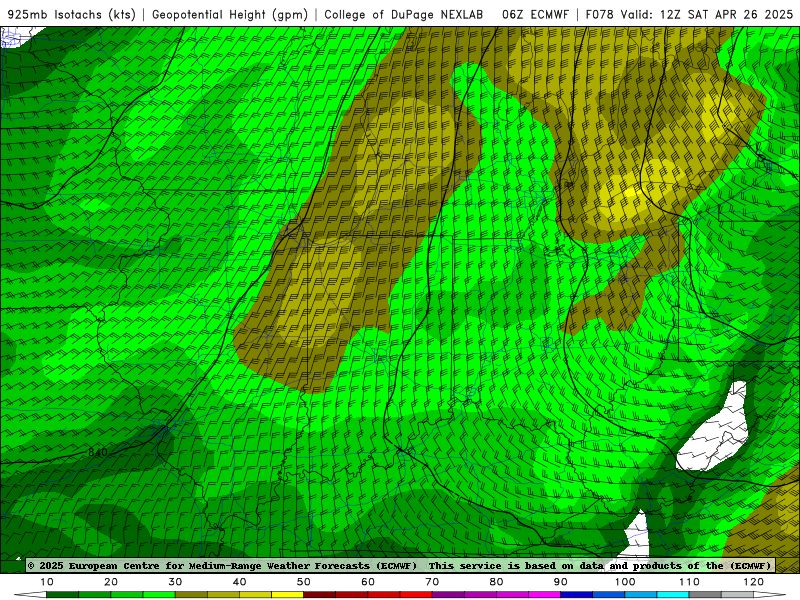The image size is (800, 600).
Task: Click the darkest green swatch on the color scale
Action: tap(62, 595)
